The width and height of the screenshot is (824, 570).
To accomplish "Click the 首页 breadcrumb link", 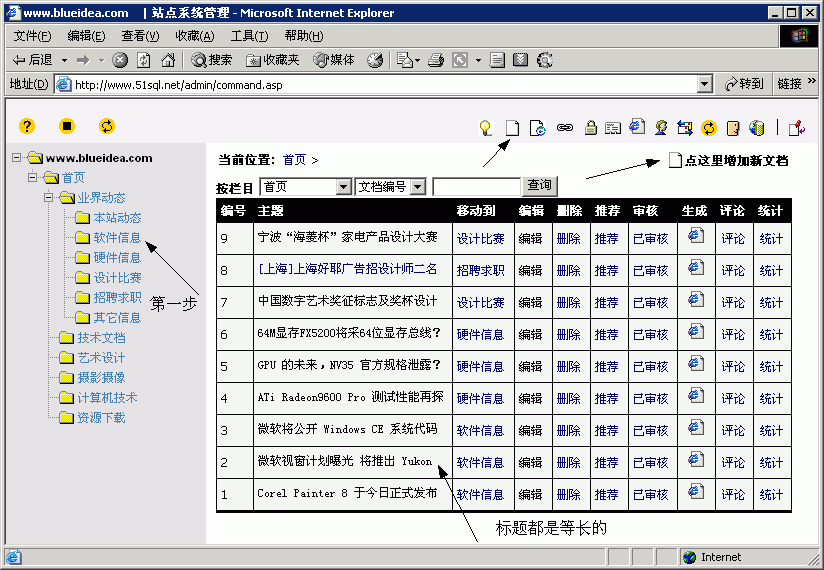I will tap(294, 160).
